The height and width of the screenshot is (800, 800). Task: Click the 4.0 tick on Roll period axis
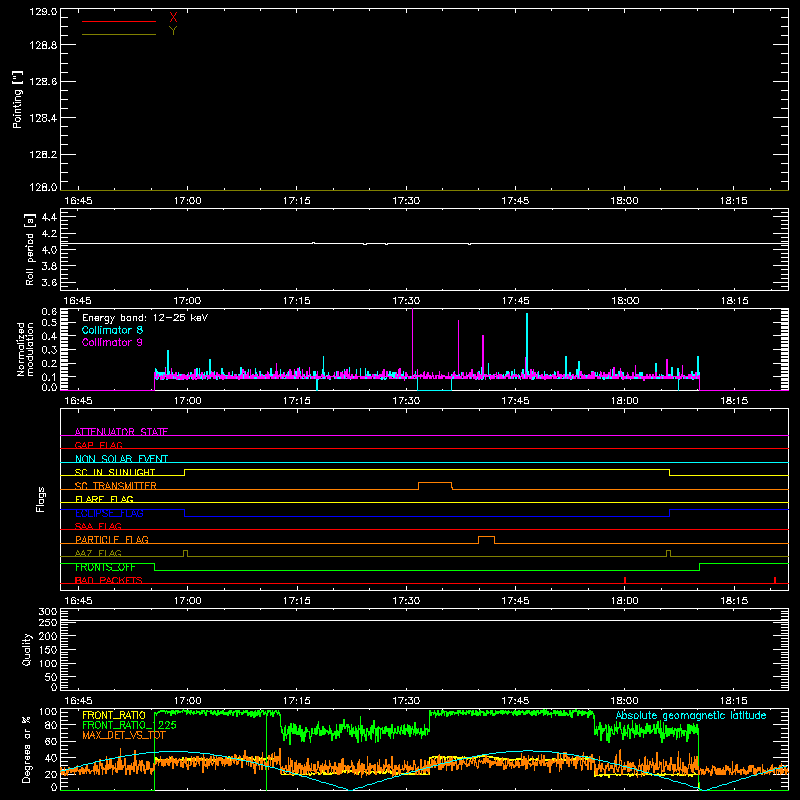[49, 250]
